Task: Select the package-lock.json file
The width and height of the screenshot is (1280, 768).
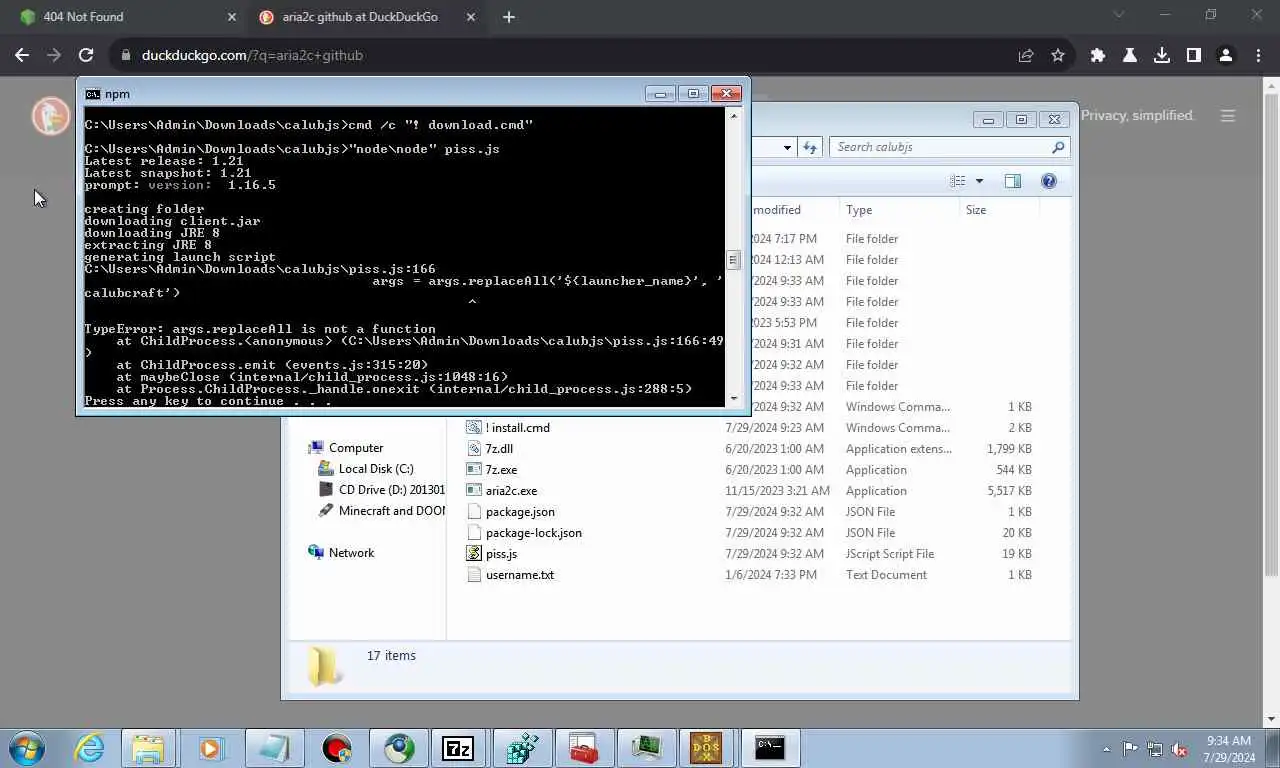Action: pyautogui.click(x=533, y=533)
